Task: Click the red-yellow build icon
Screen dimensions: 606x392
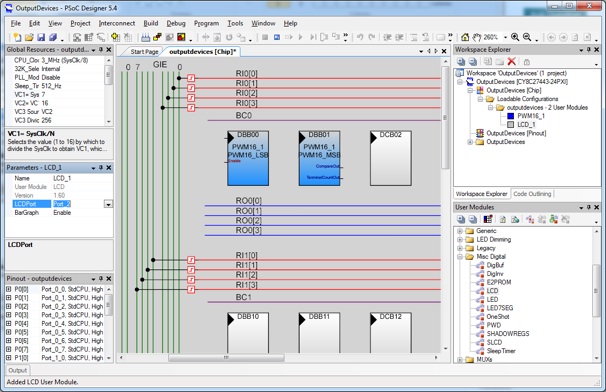Action: coord(181,37)
